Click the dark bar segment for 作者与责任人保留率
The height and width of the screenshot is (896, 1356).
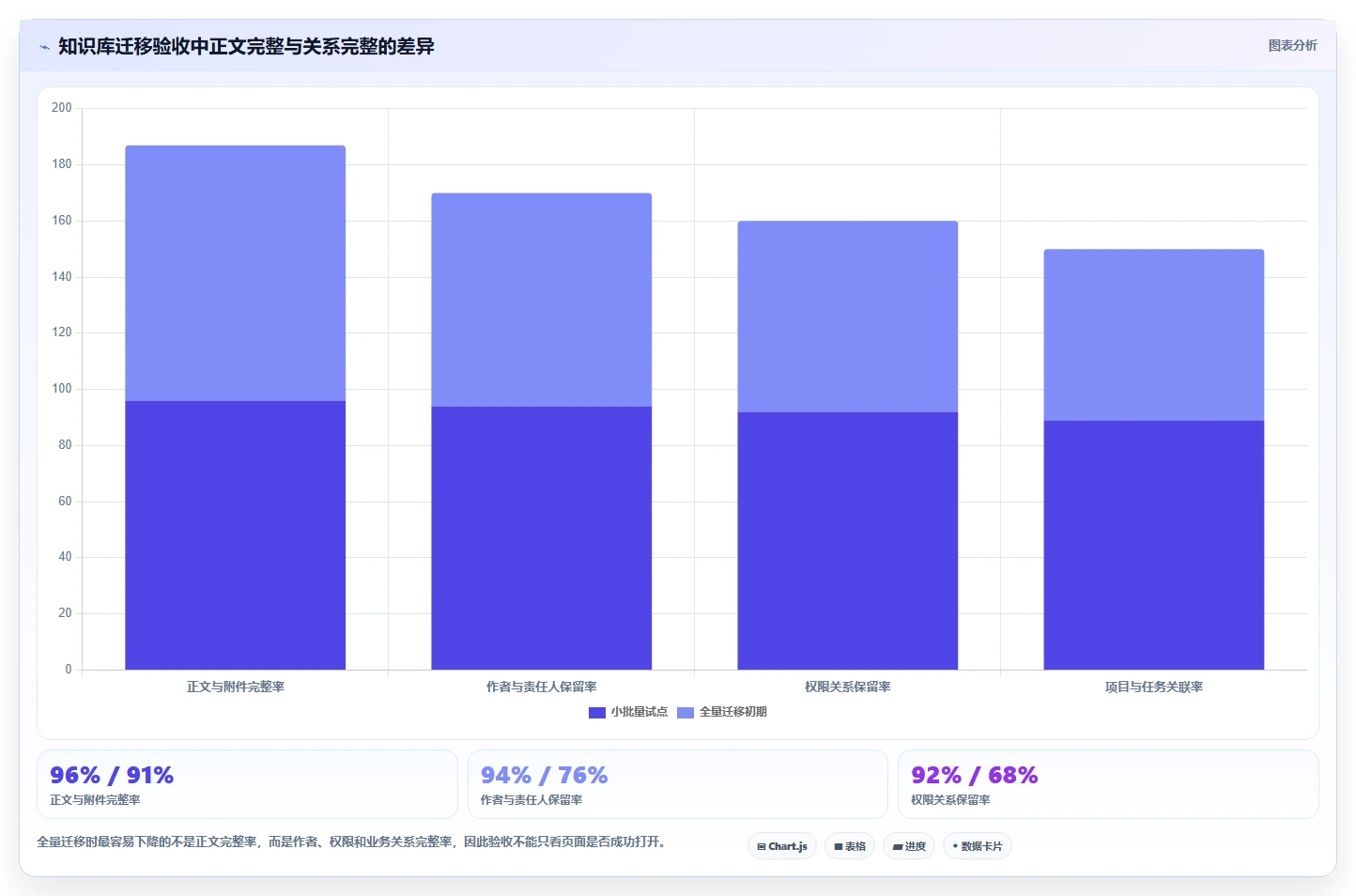click(541, 538)
